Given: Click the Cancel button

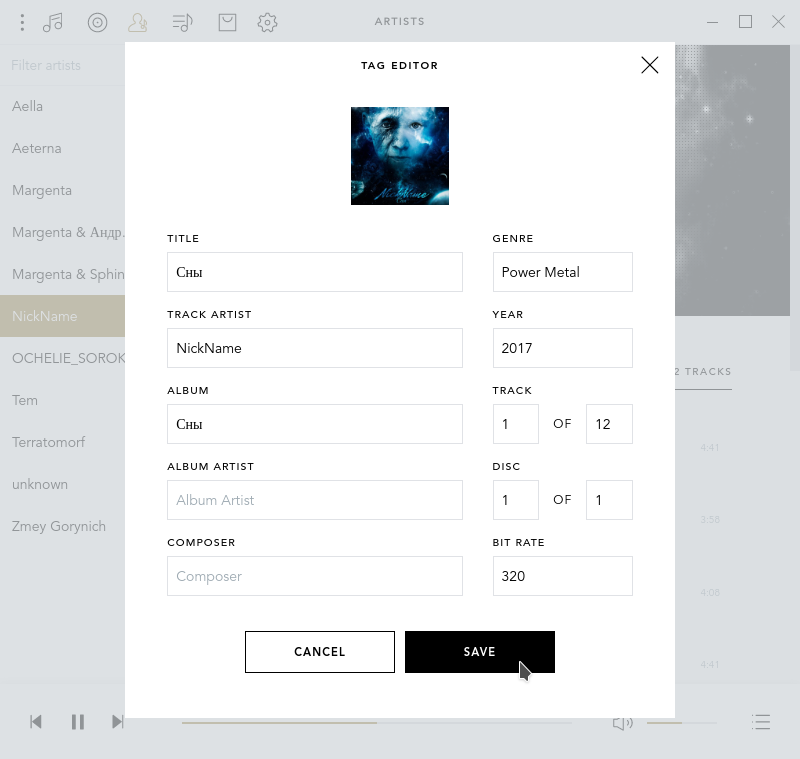Looking at the screenshot, I should pos(320,652).
